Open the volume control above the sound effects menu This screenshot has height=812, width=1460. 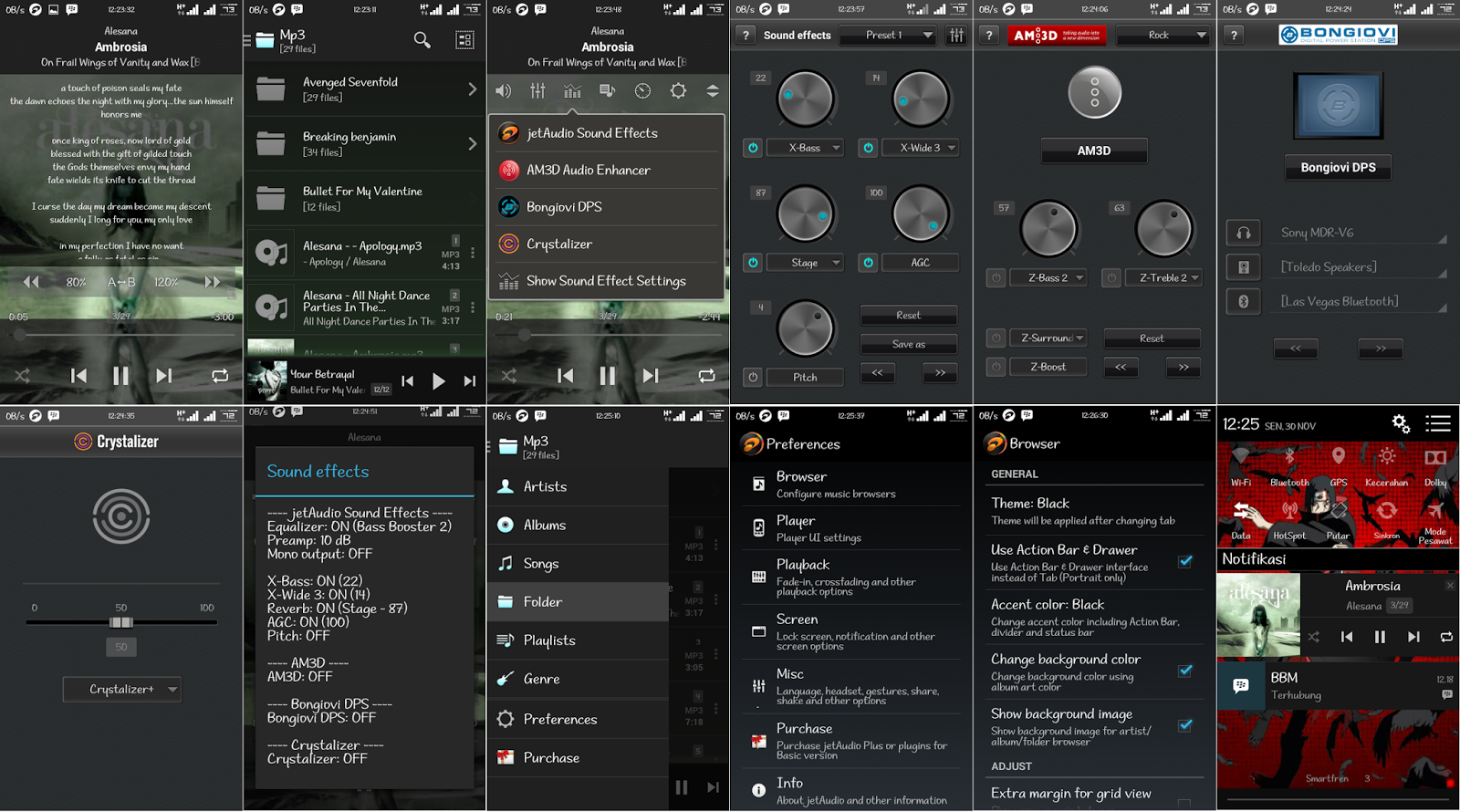coord(504,90)
